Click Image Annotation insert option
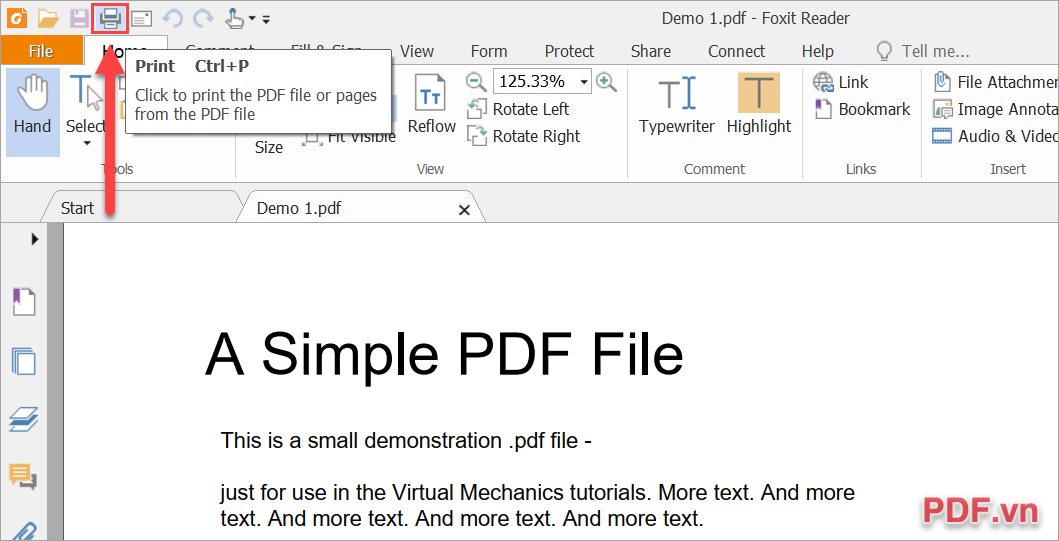The image size is (1059, 541). (x=996, y=109)
